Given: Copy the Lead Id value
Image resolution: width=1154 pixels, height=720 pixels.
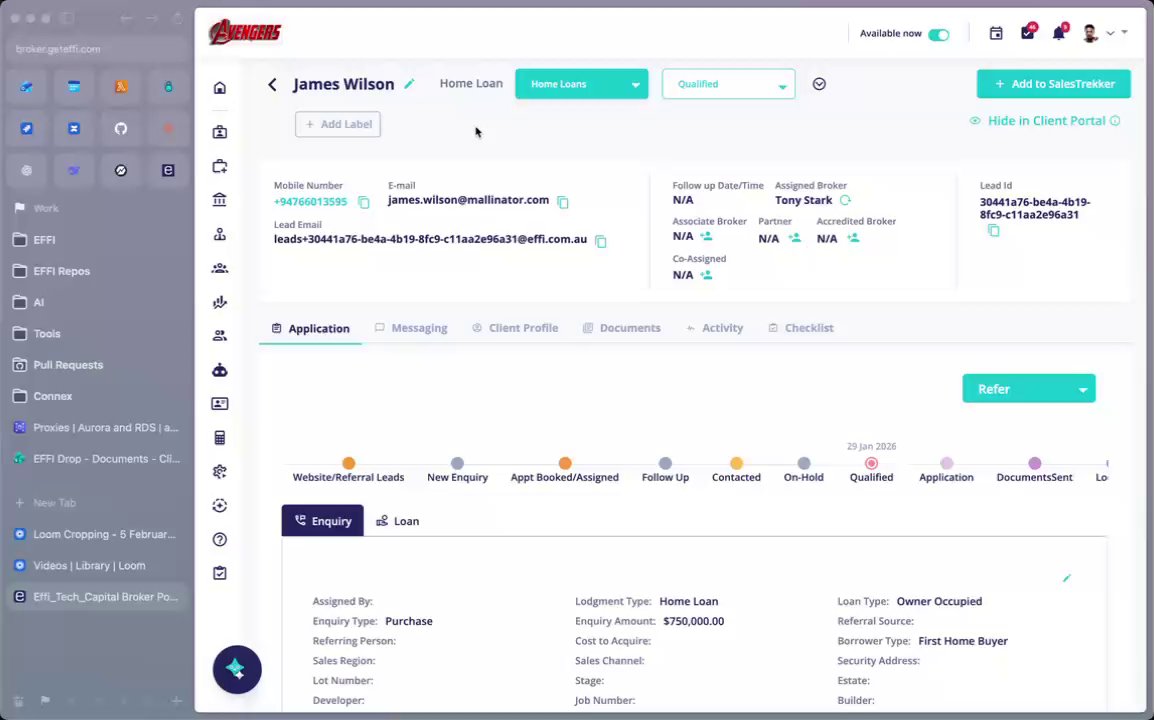Looking at the screenshot, I should point(994,230).
